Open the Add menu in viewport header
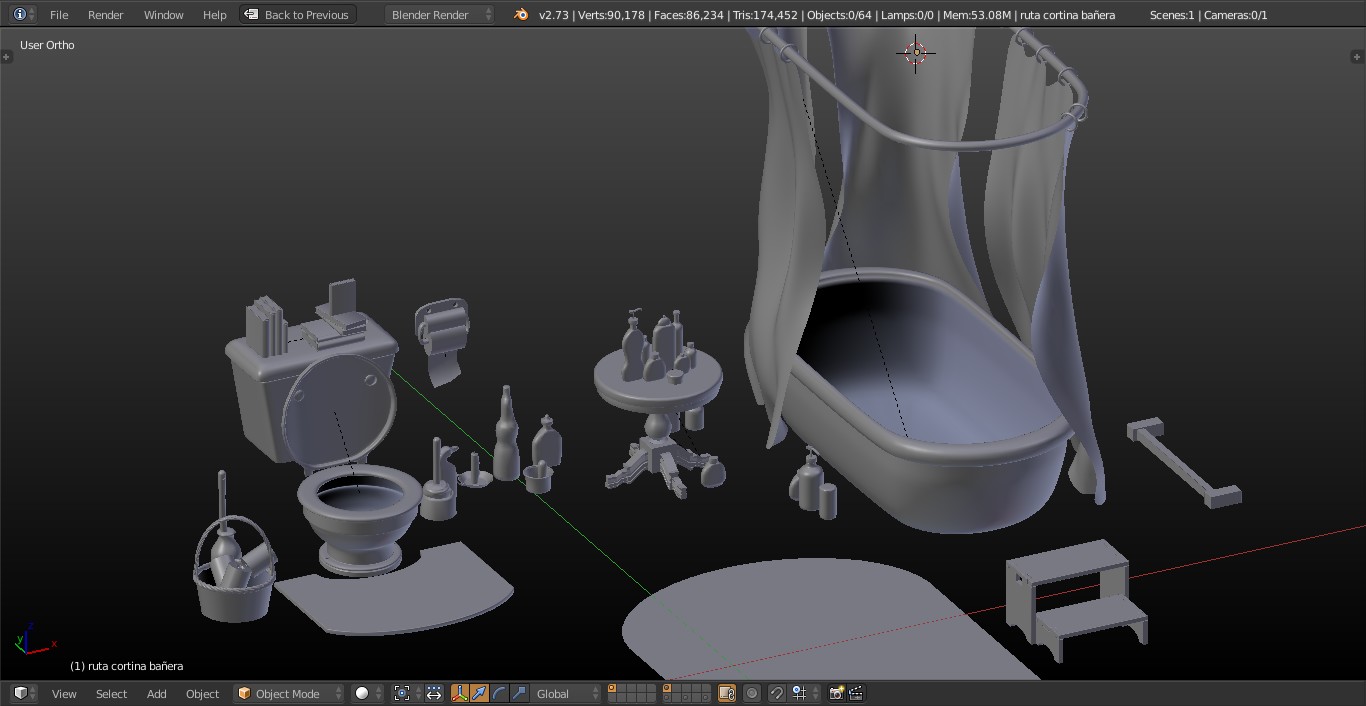The width and height of the screenshot is (1366, 706). pos(157,693)
